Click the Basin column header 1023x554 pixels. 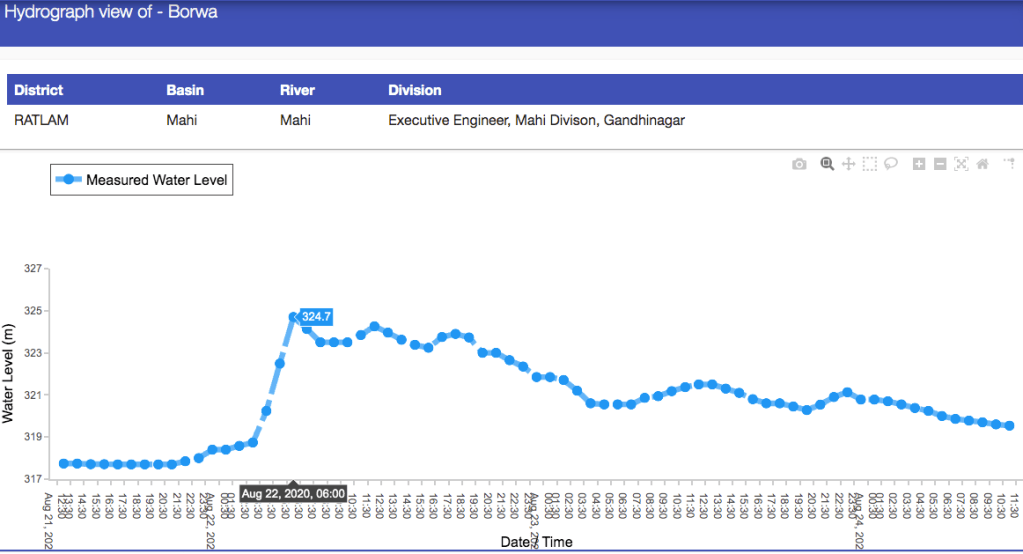coord(185,90)
